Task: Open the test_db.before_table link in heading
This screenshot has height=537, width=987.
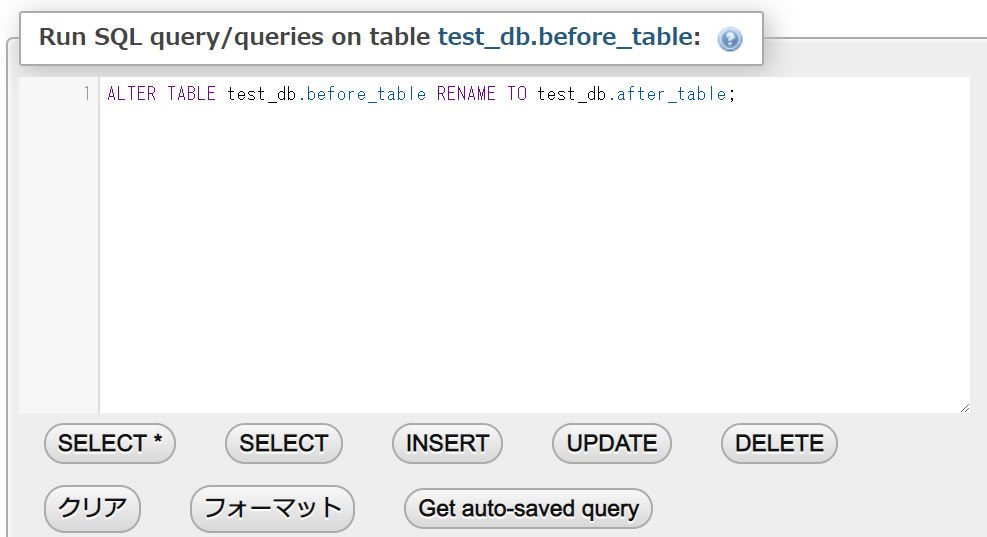Action: tap(564, 38)
